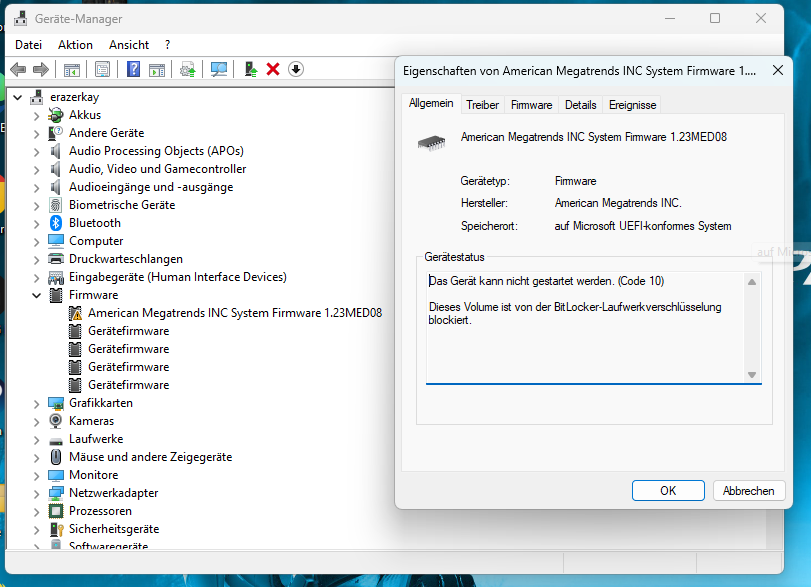This screenshot has height=587, width=811.
Task: Click the Scan for hardware changes monitor icon
Action: 219,69
